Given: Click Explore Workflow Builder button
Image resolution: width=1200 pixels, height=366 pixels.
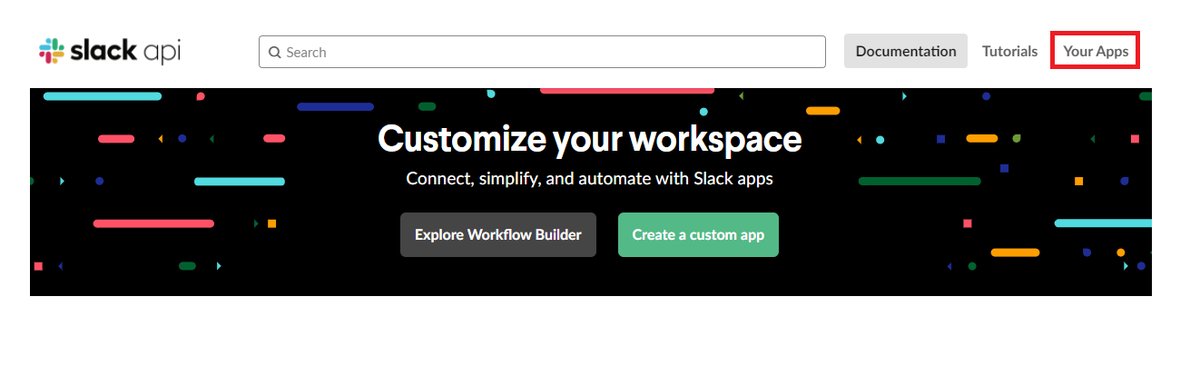Looking at the screenshot, I should (x=498, y=235).
